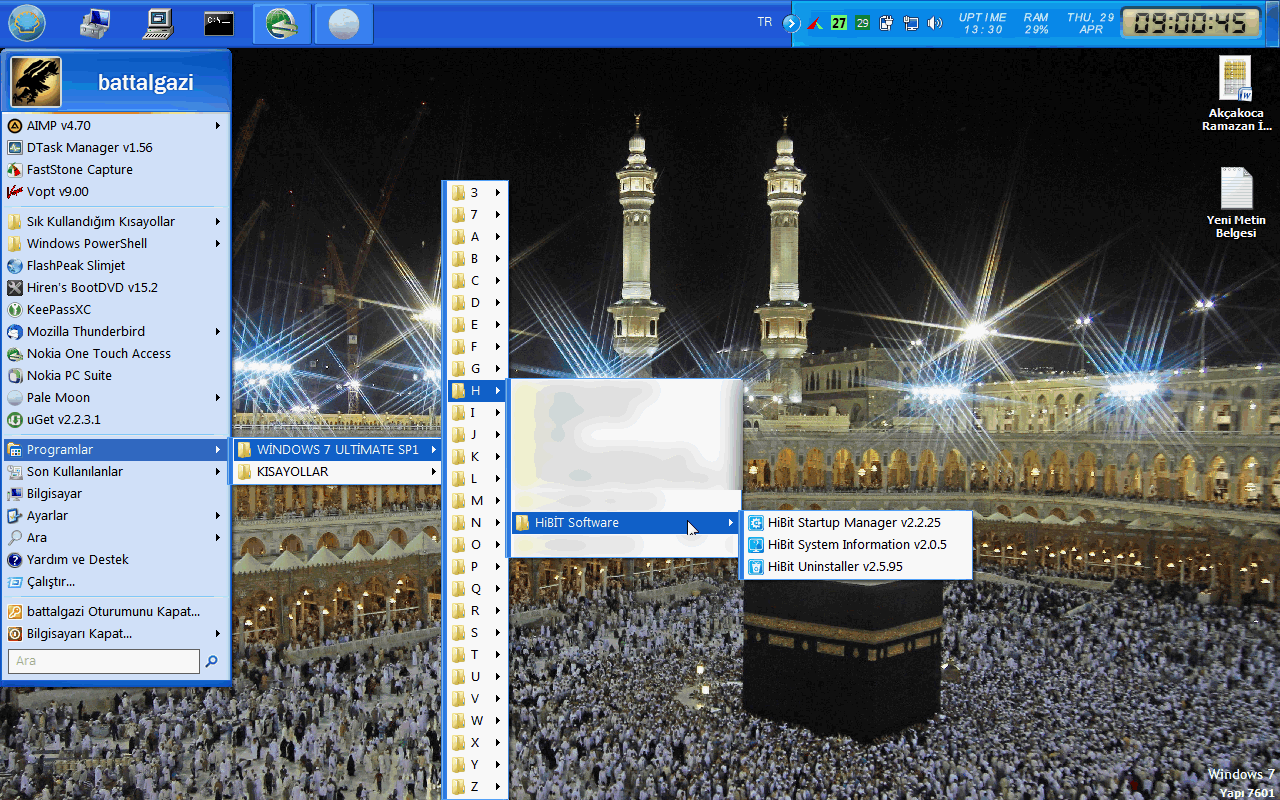This screenshot has height=800, width=1280.
Task: Launch Nokia PC Suite
Action: [116, 376]
